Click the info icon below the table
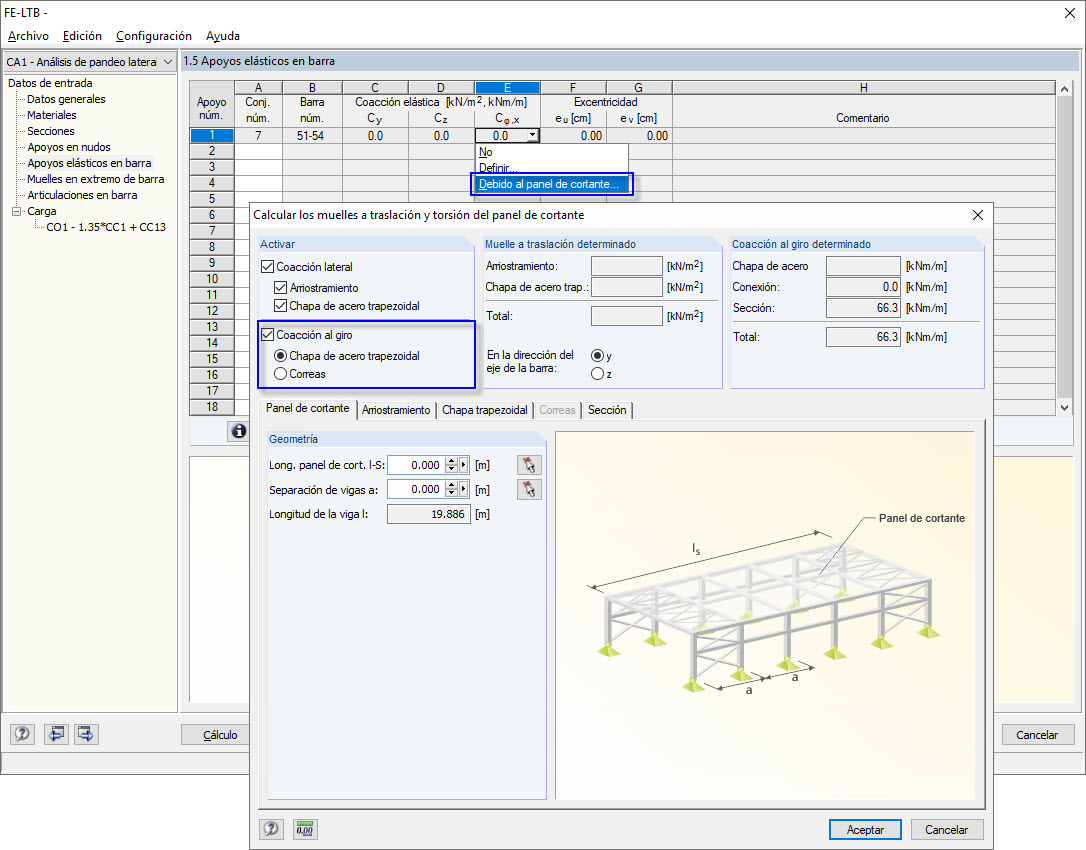This screenshot has height=850, width=1086. point(239,431)
